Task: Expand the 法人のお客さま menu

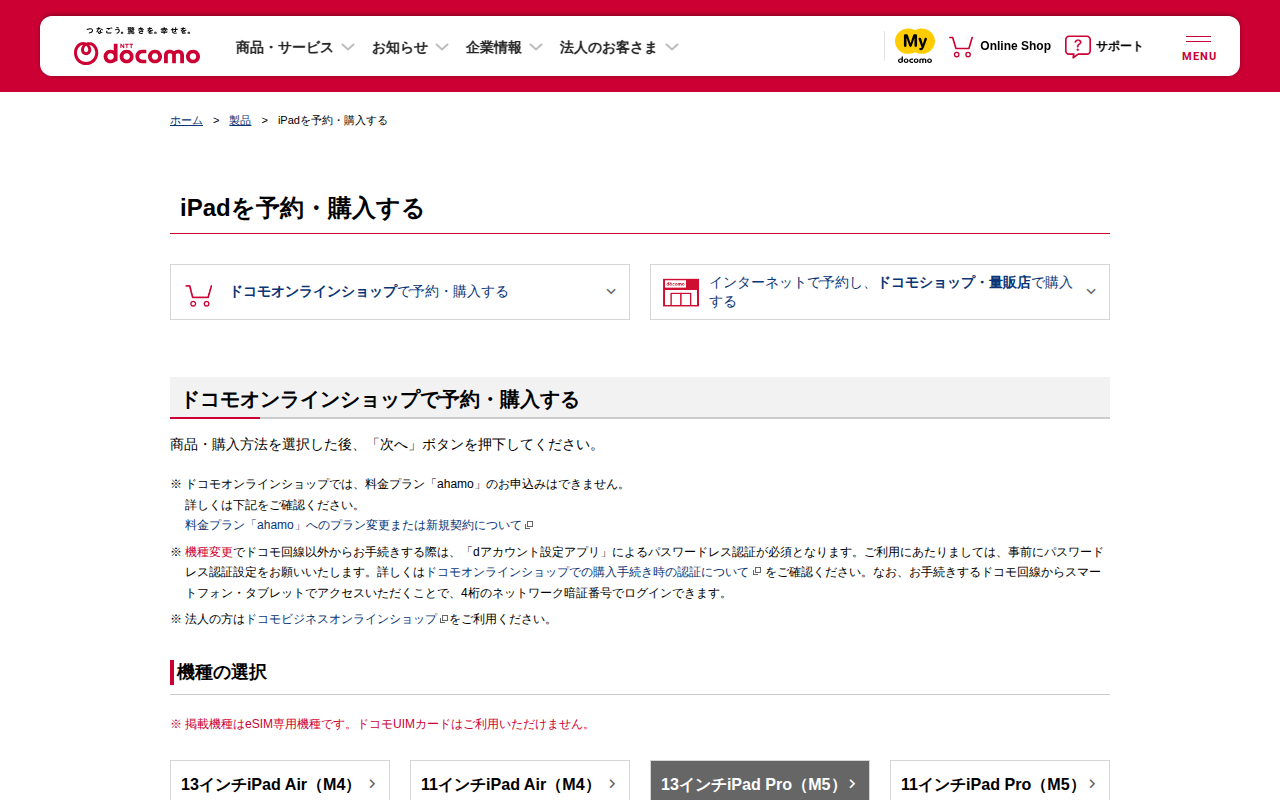Action: tap(619, 47)
